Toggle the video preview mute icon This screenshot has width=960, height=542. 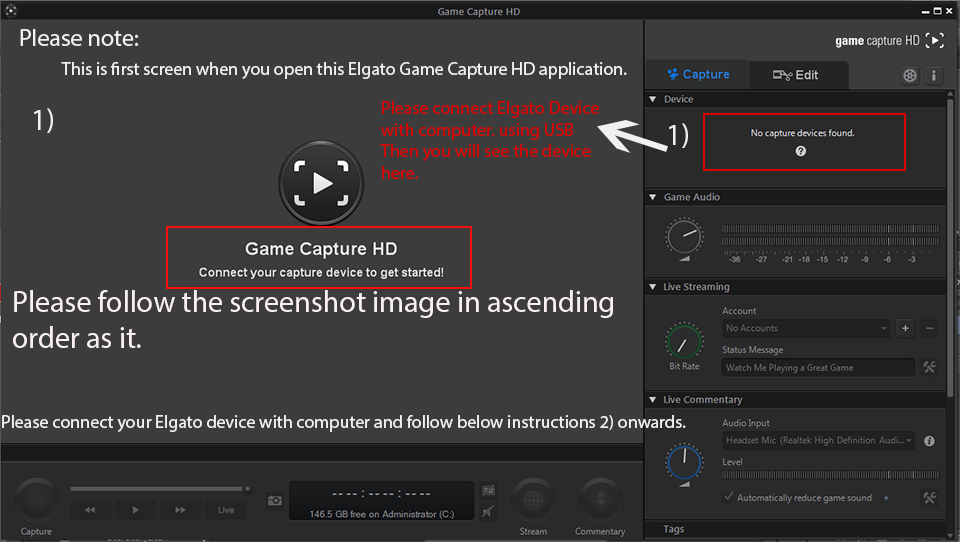click(x=488, y=491)
